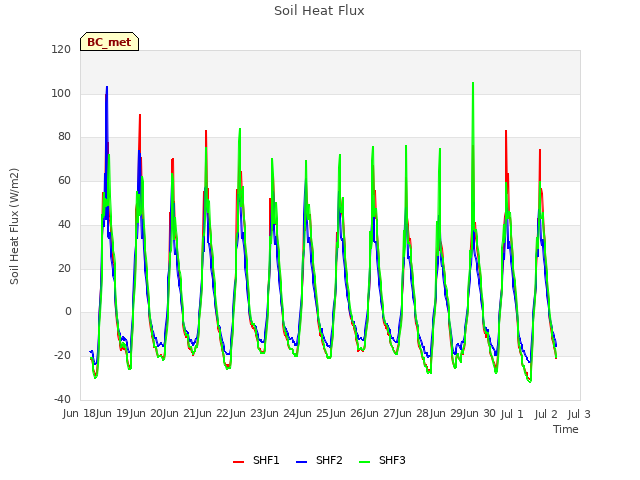Click the -40 y-axis tick label
640x480 pixels.
(x=62, y=399)
